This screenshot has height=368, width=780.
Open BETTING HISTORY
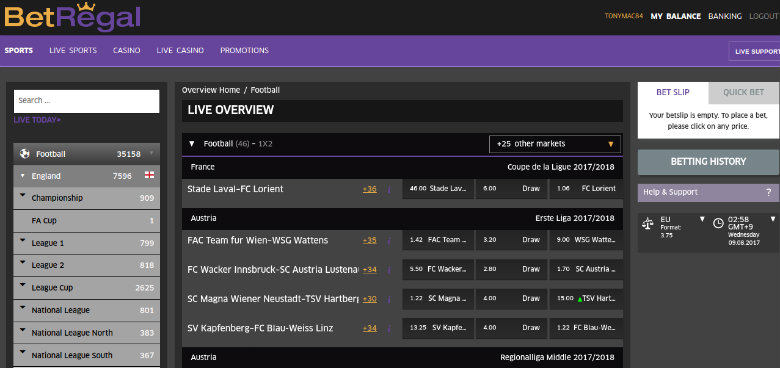click(x=708, y=162)
